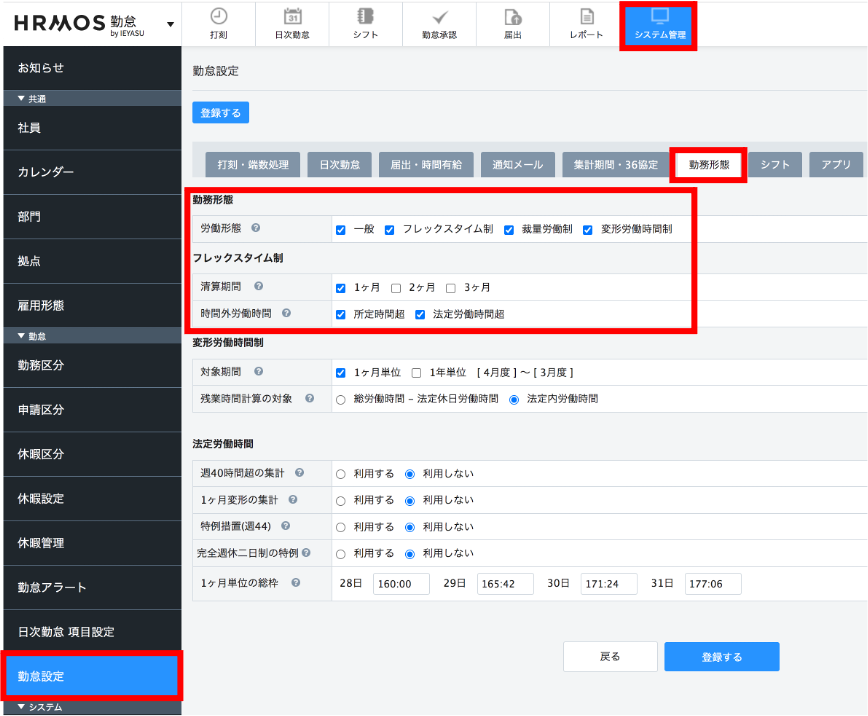The image size is (868, 716).
Task: Open 日次勤怠 calendar icon in top navigation
Action: pos(292,17)
